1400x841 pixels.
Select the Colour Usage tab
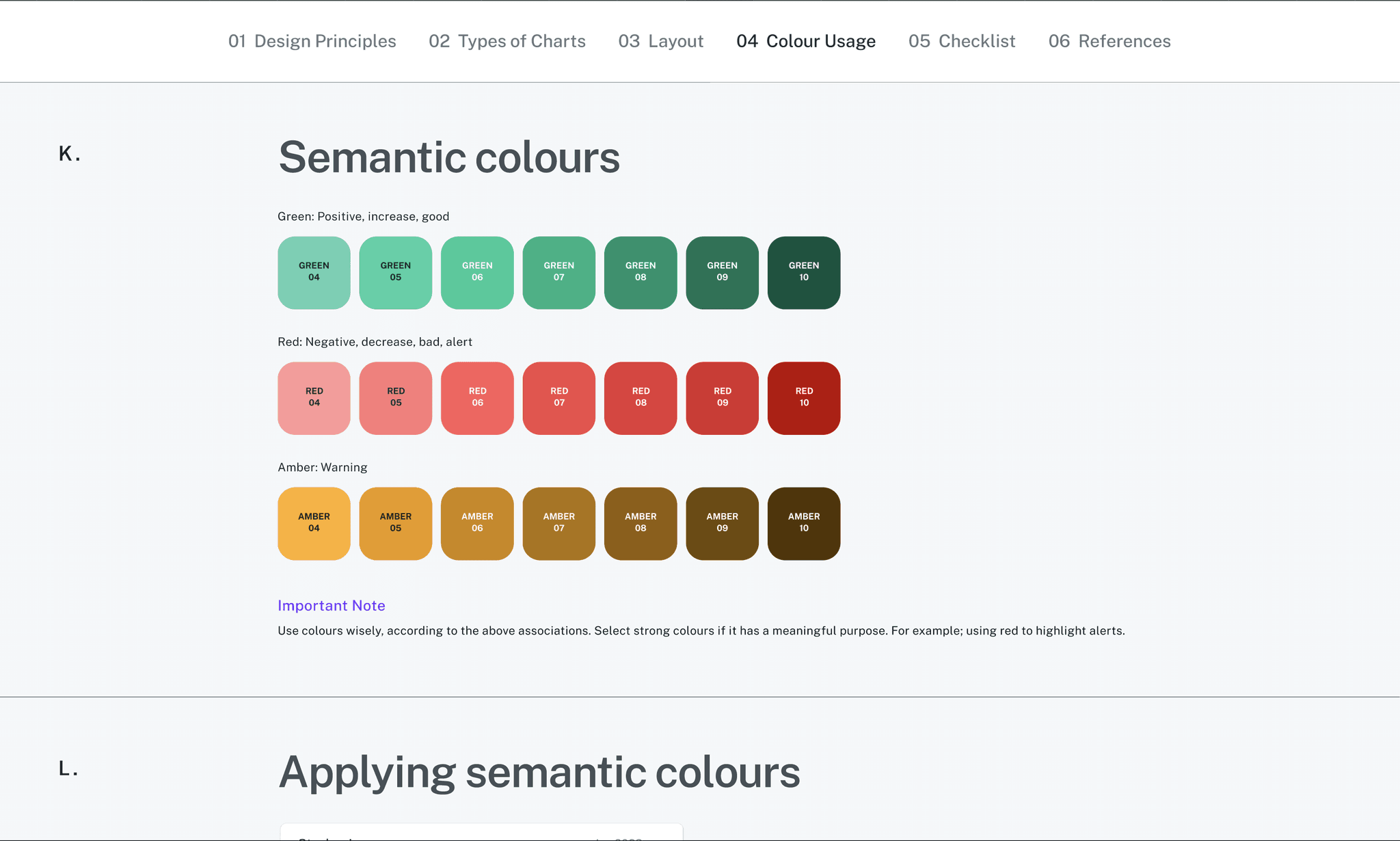click(805, 41)
